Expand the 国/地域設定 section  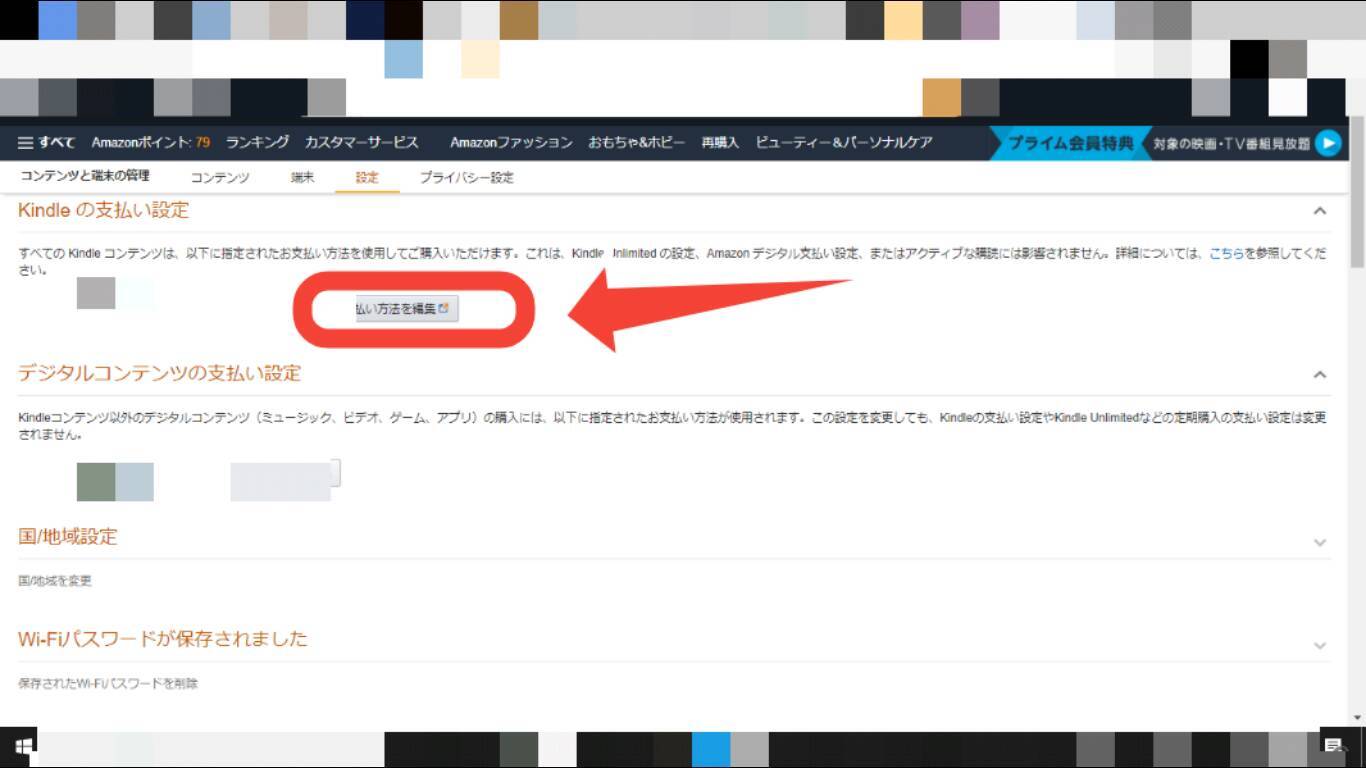pos(1320,543)
